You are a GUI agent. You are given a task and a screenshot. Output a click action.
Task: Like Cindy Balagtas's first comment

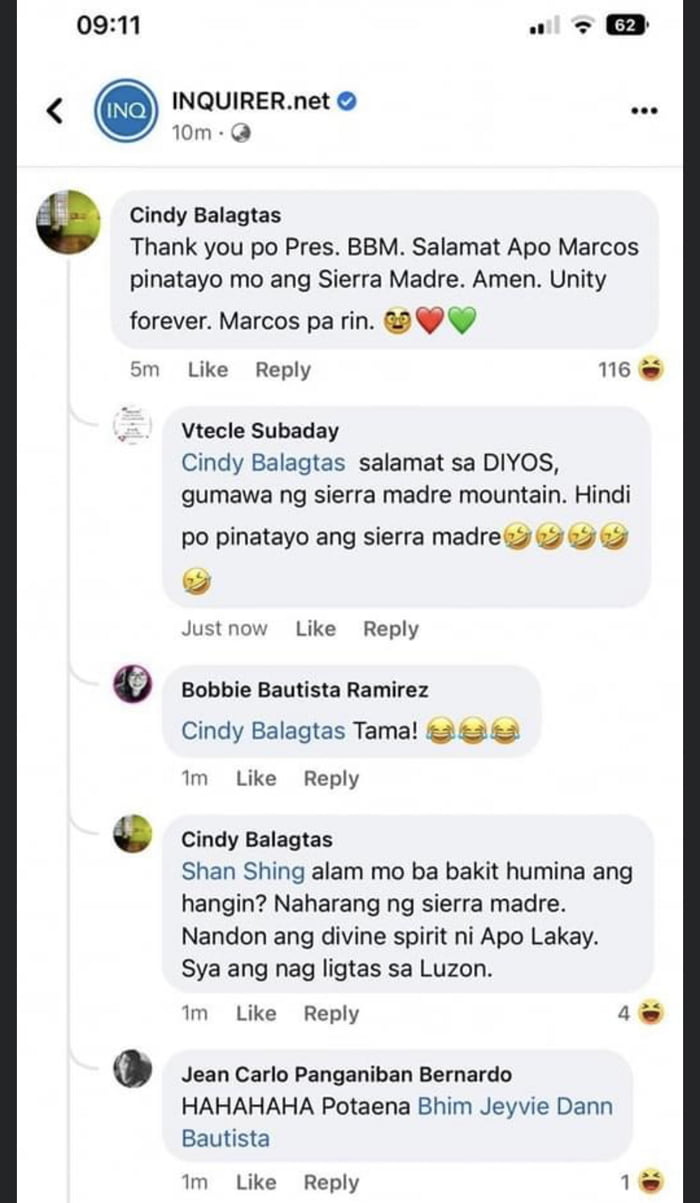207,369
